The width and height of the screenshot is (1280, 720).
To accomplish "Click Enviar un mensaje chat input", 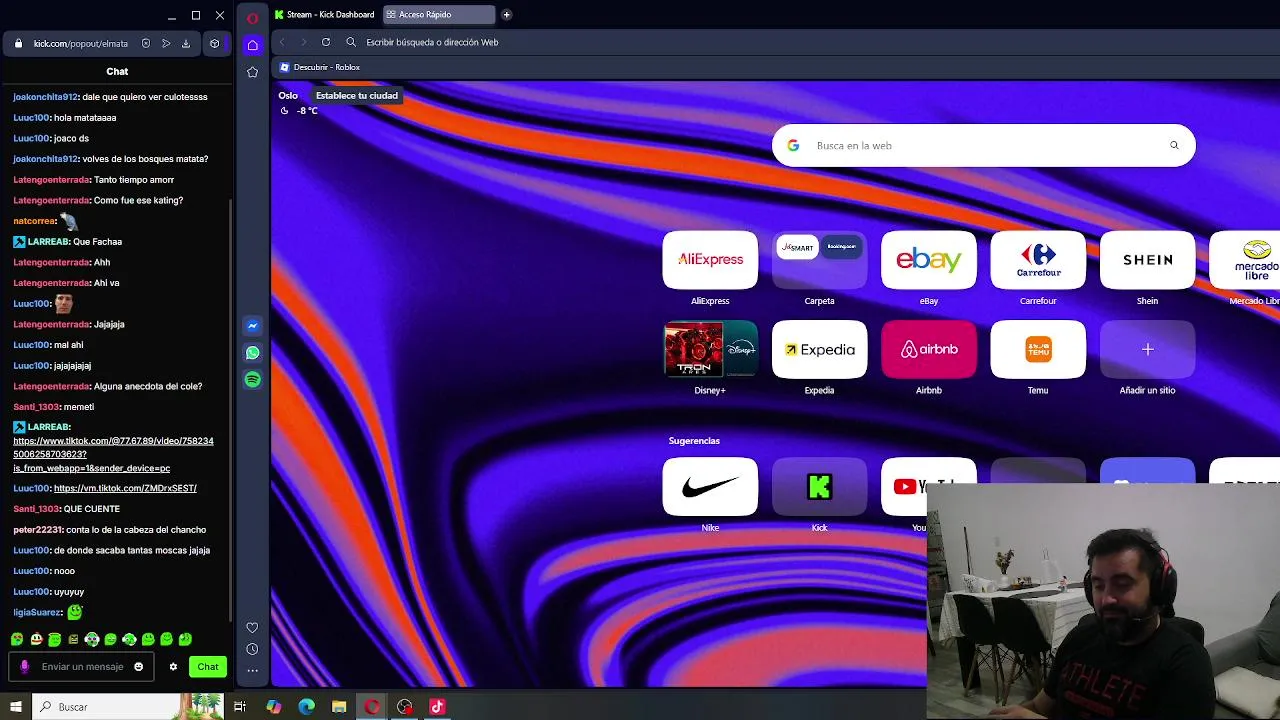I will click(83, 667).
